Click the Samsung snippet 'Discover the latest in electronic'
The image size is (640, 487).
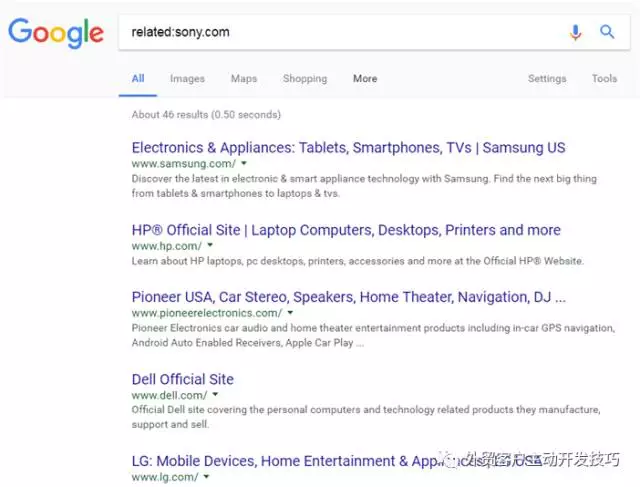[364, 186]
